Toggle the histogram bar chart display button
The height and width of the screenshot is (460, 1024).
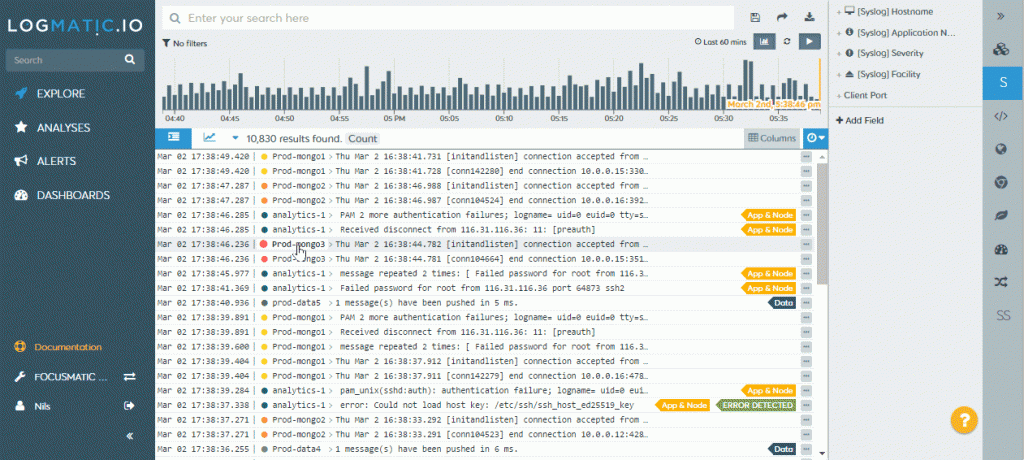[765, 42]
